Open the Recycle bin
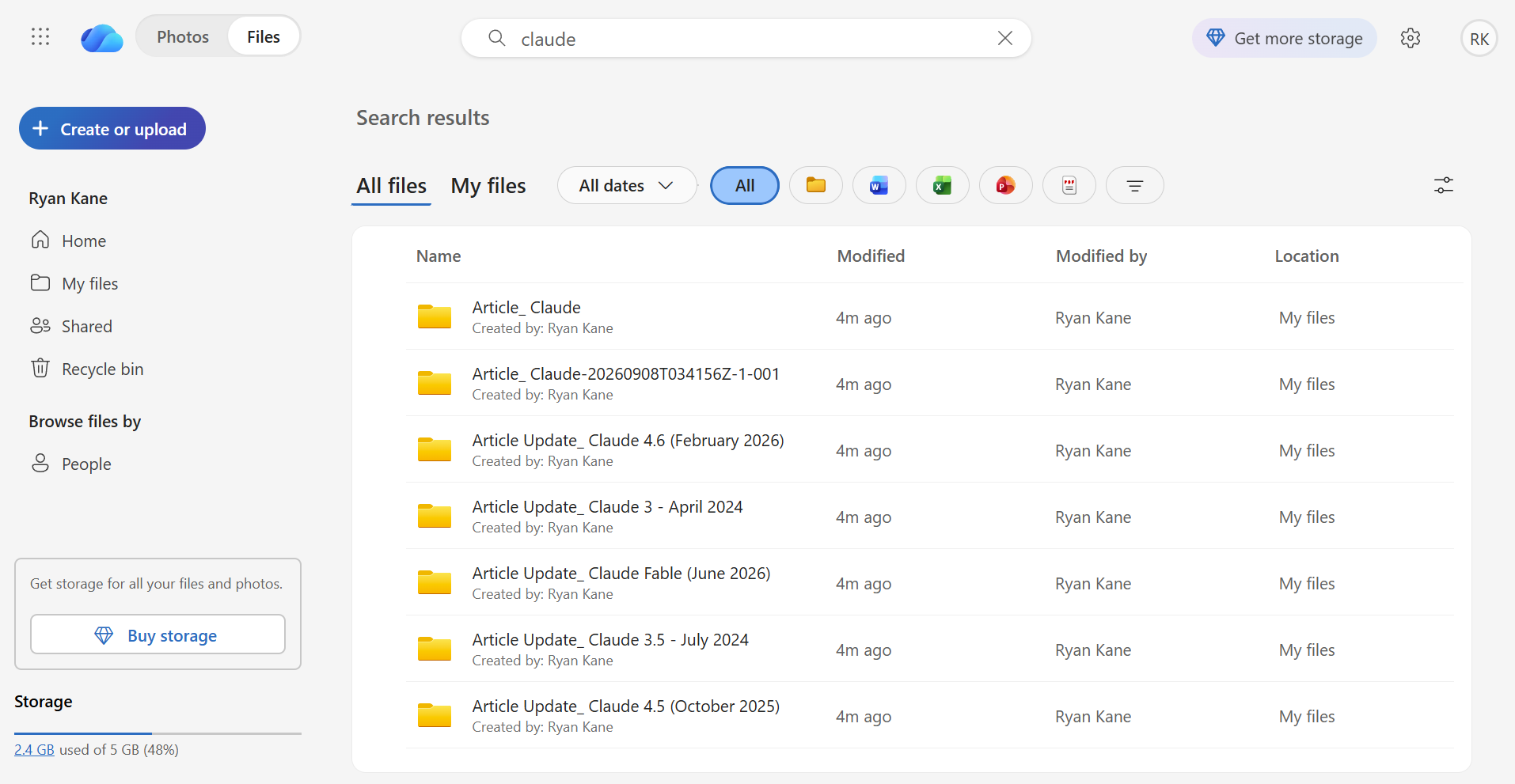Screen dimensions: 1515x784 point(87,369)
